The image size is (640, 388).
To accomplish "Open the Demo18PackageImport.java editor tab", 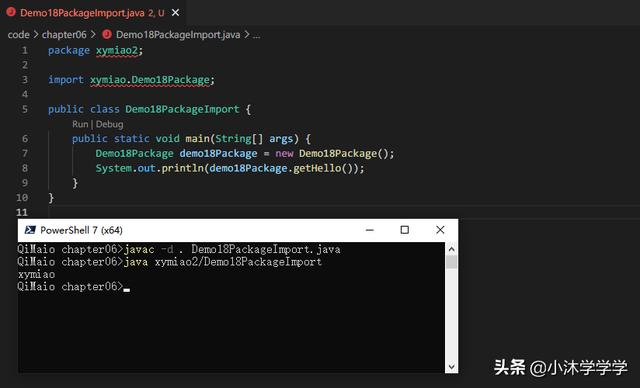I will tap(93, 13).
